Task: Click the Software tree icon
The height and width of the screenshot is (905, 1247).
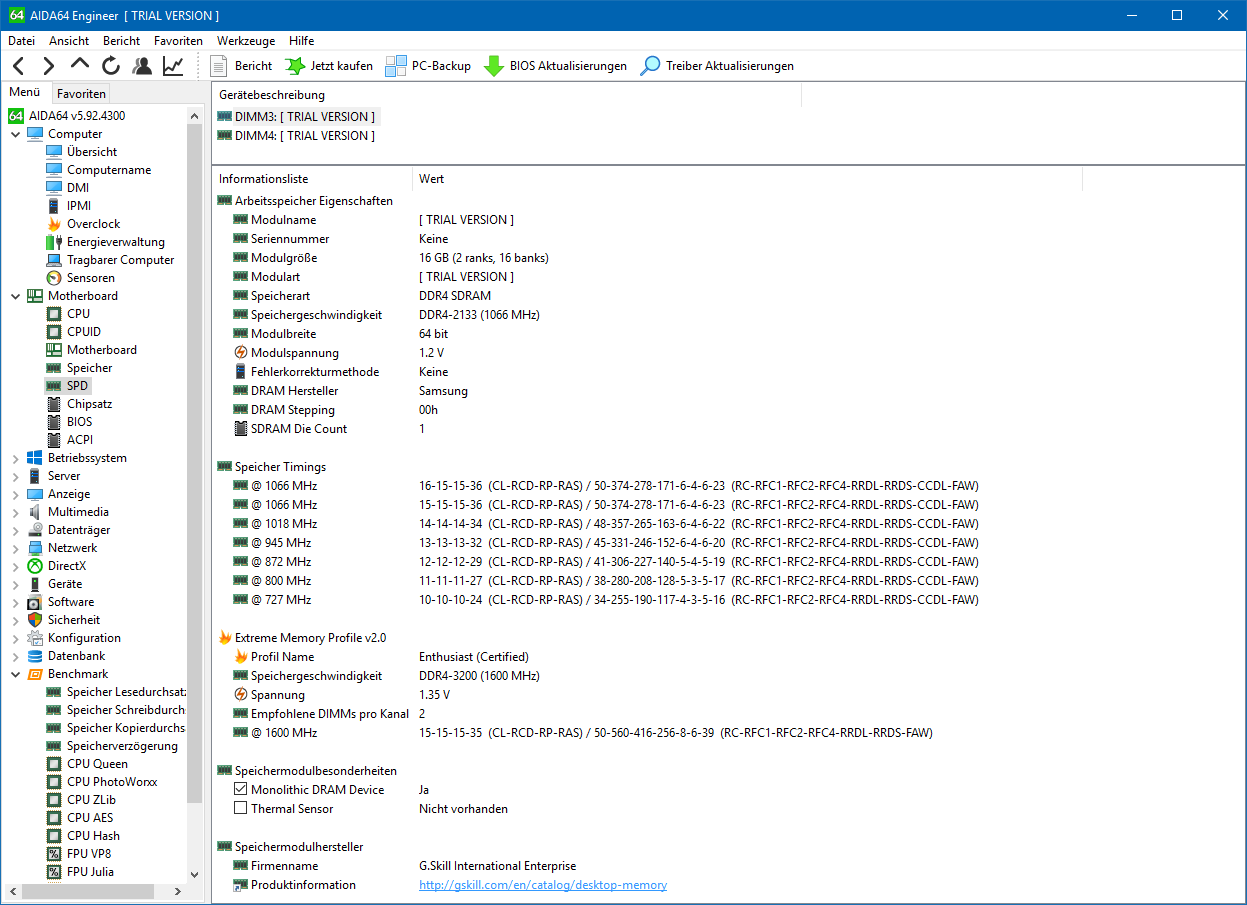Action: [x=35, y=602]
